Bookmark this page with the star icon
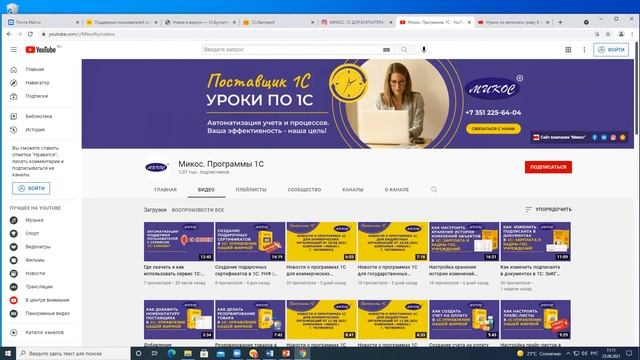 tap(608, 34)
